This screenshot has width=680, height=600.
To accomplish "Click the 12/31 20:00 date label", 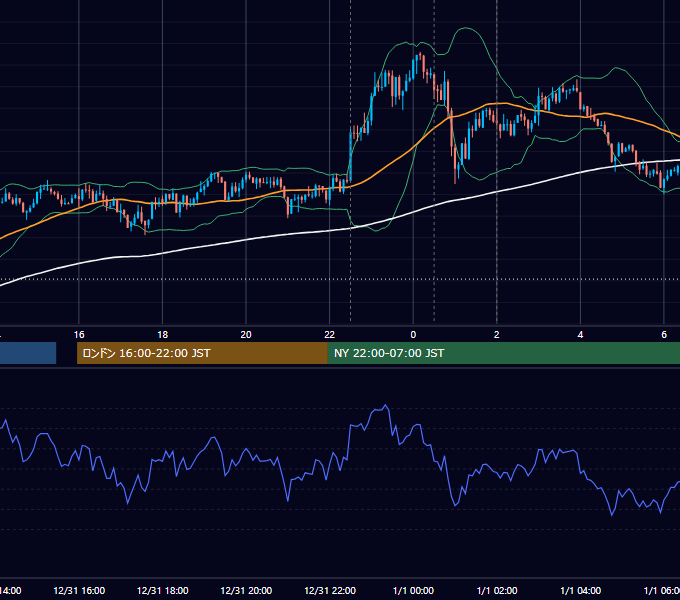I will 246,591.
